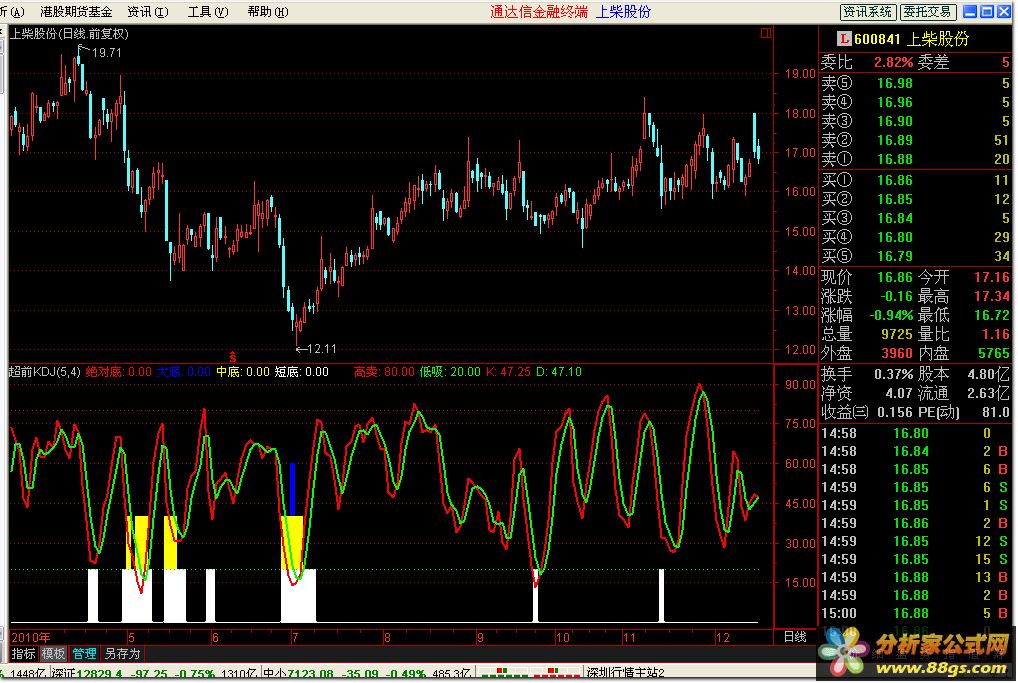Click the 最低 16.72 value
The width and height of the screenshot is (1018, 683).
click(991, 315)
